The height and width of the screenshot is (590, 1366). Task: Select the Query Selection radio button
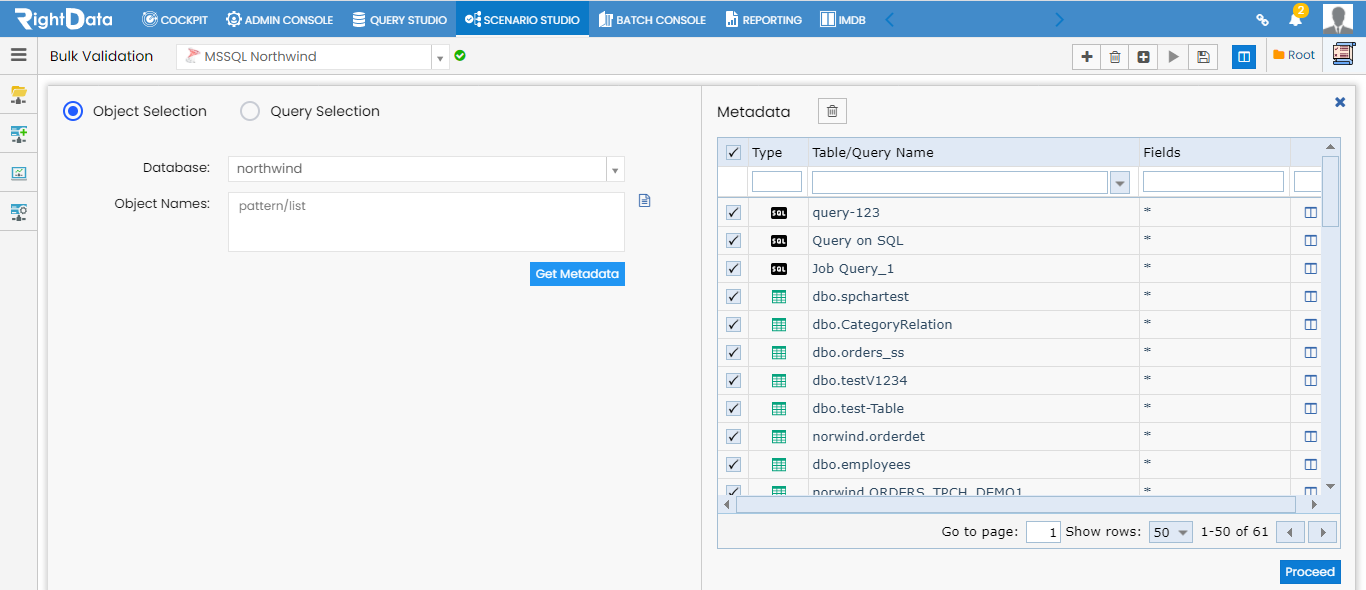250,111
